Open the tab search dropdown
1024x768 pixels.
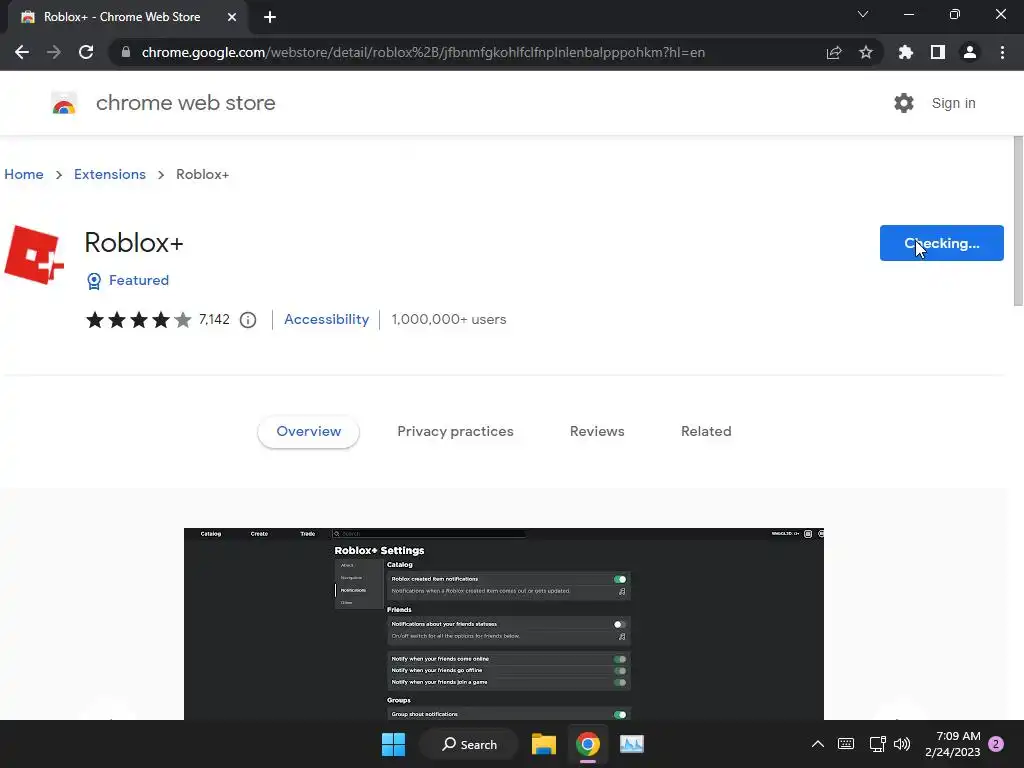click(x=863, y=14)
